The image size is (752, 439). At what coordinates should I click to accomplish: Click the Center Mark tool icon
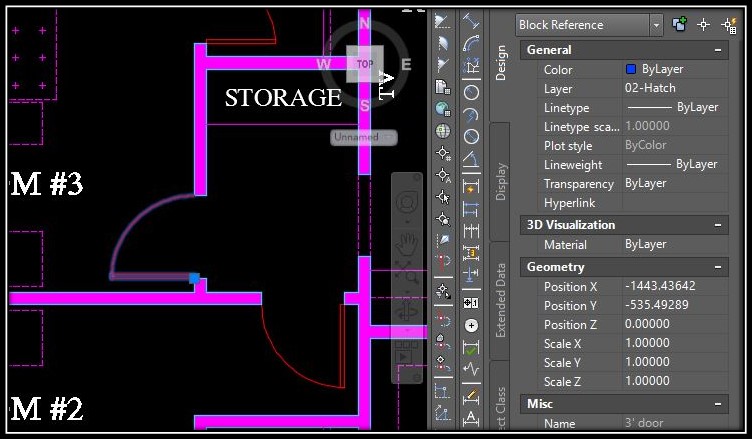pos(471,326)
